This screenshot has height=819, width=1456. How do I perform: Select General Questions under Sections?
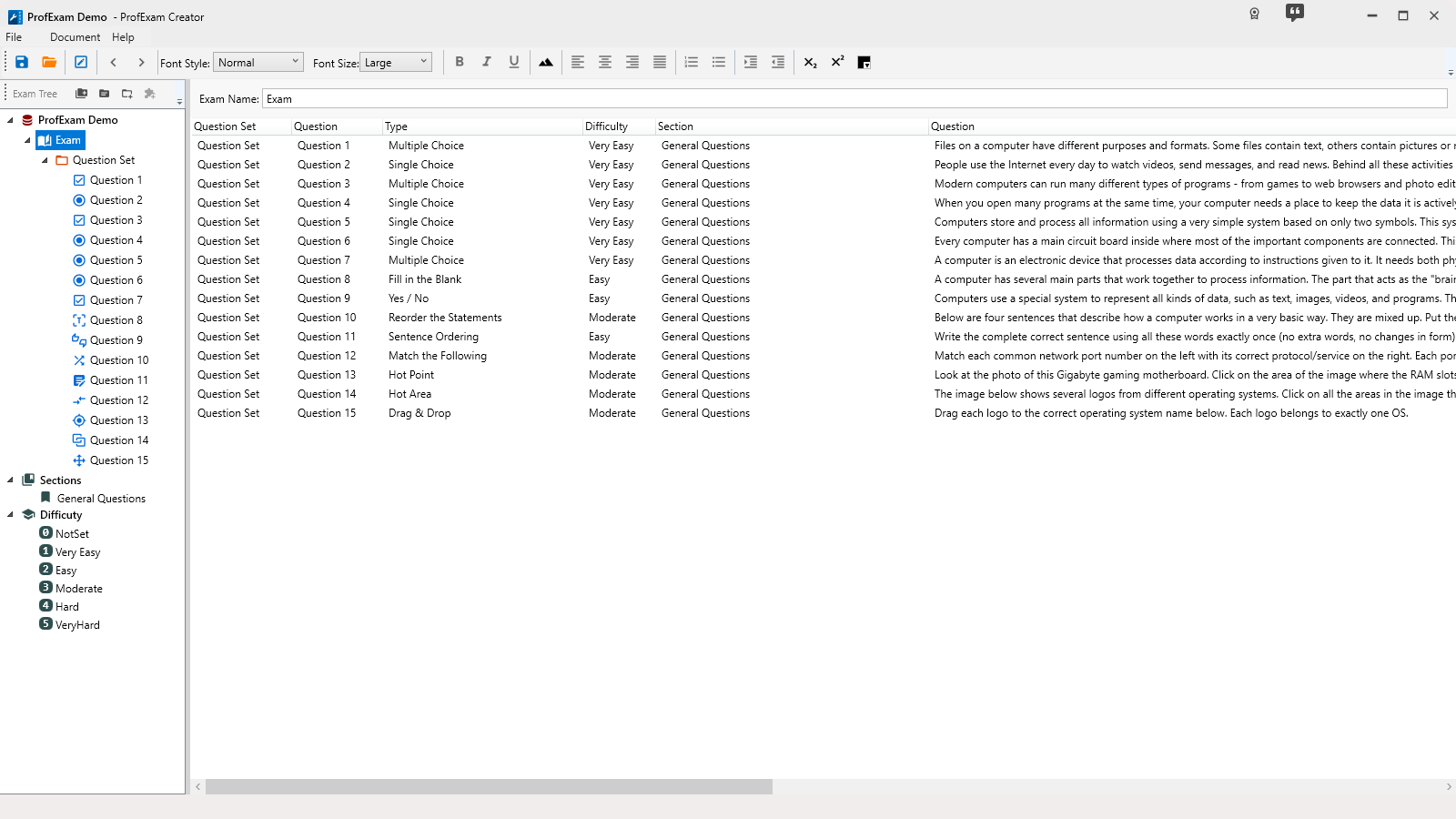(101, 499)
